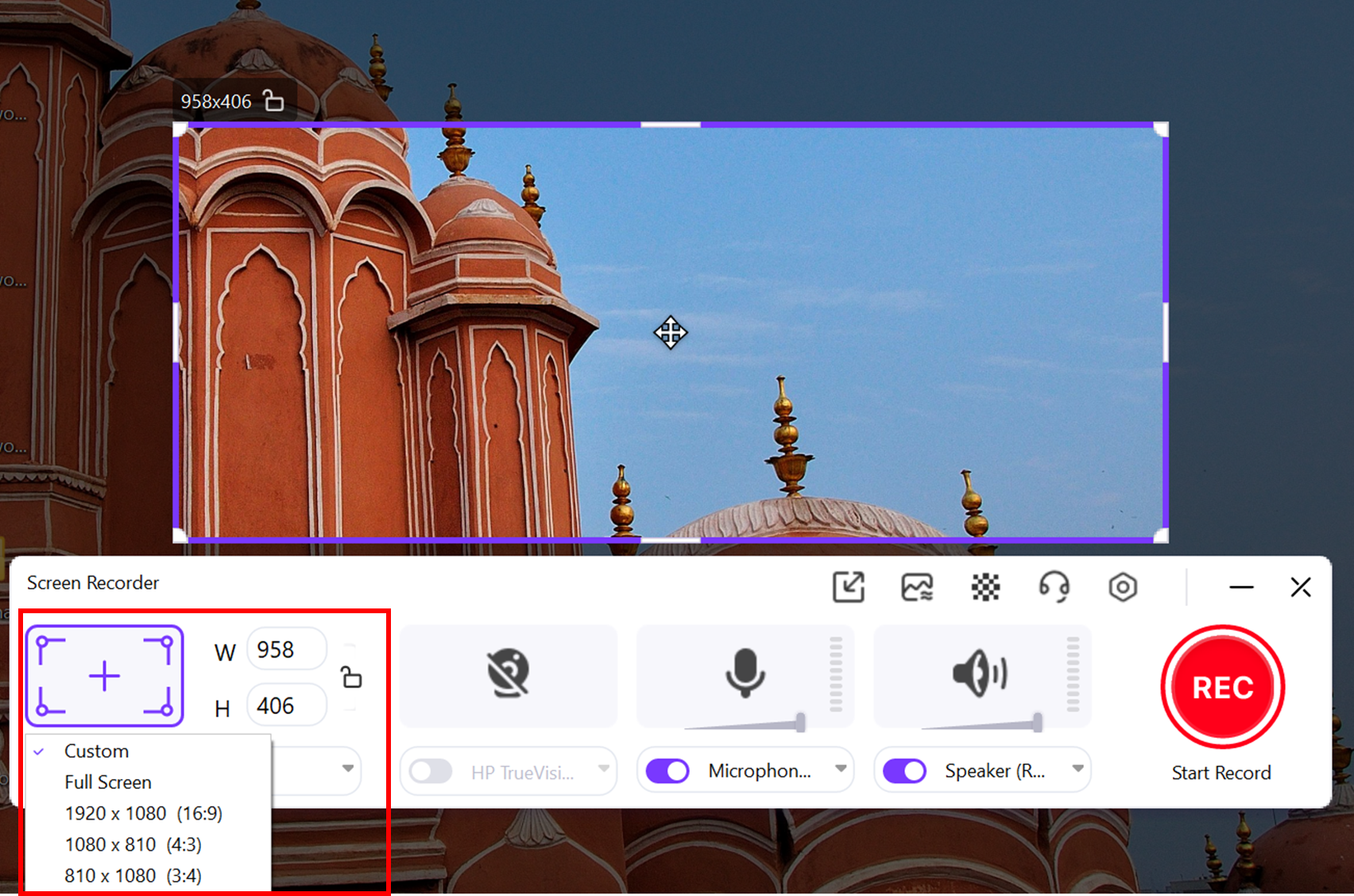This screenshot has height=896, width=1354.
Task: Click the export/share icon in the toolbar
Action: tap(849, 588)
